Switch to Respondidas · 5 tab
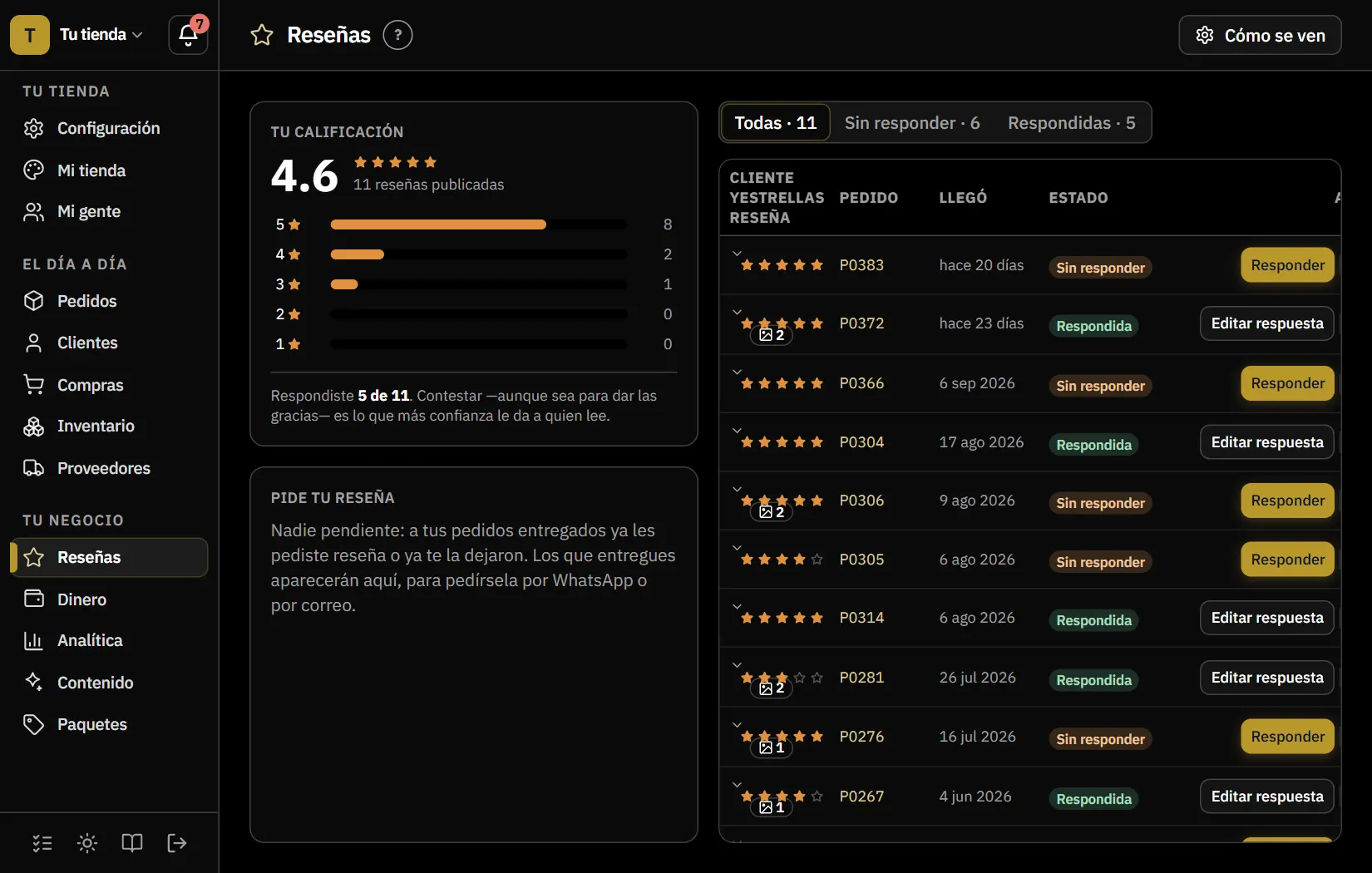This screenshot has height=873, width=1372. (1071, 123)
